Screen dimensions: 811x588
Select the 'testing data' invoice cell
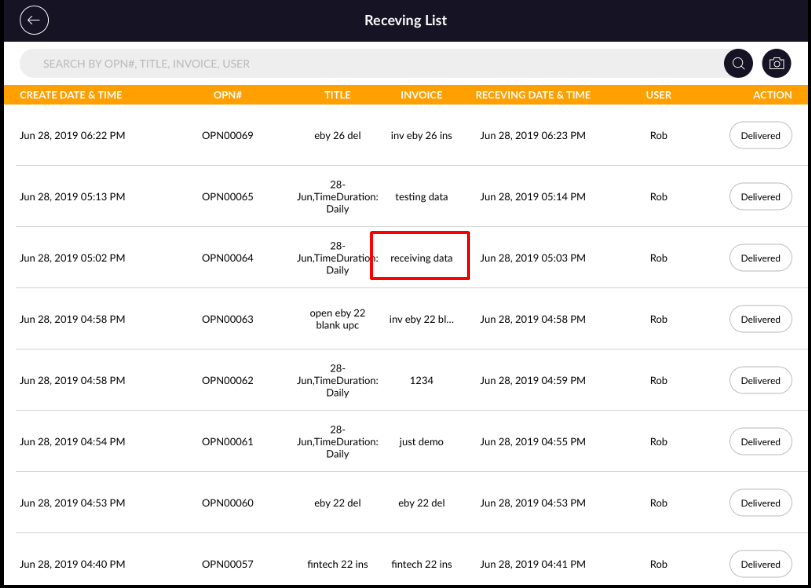click(421, 197)
